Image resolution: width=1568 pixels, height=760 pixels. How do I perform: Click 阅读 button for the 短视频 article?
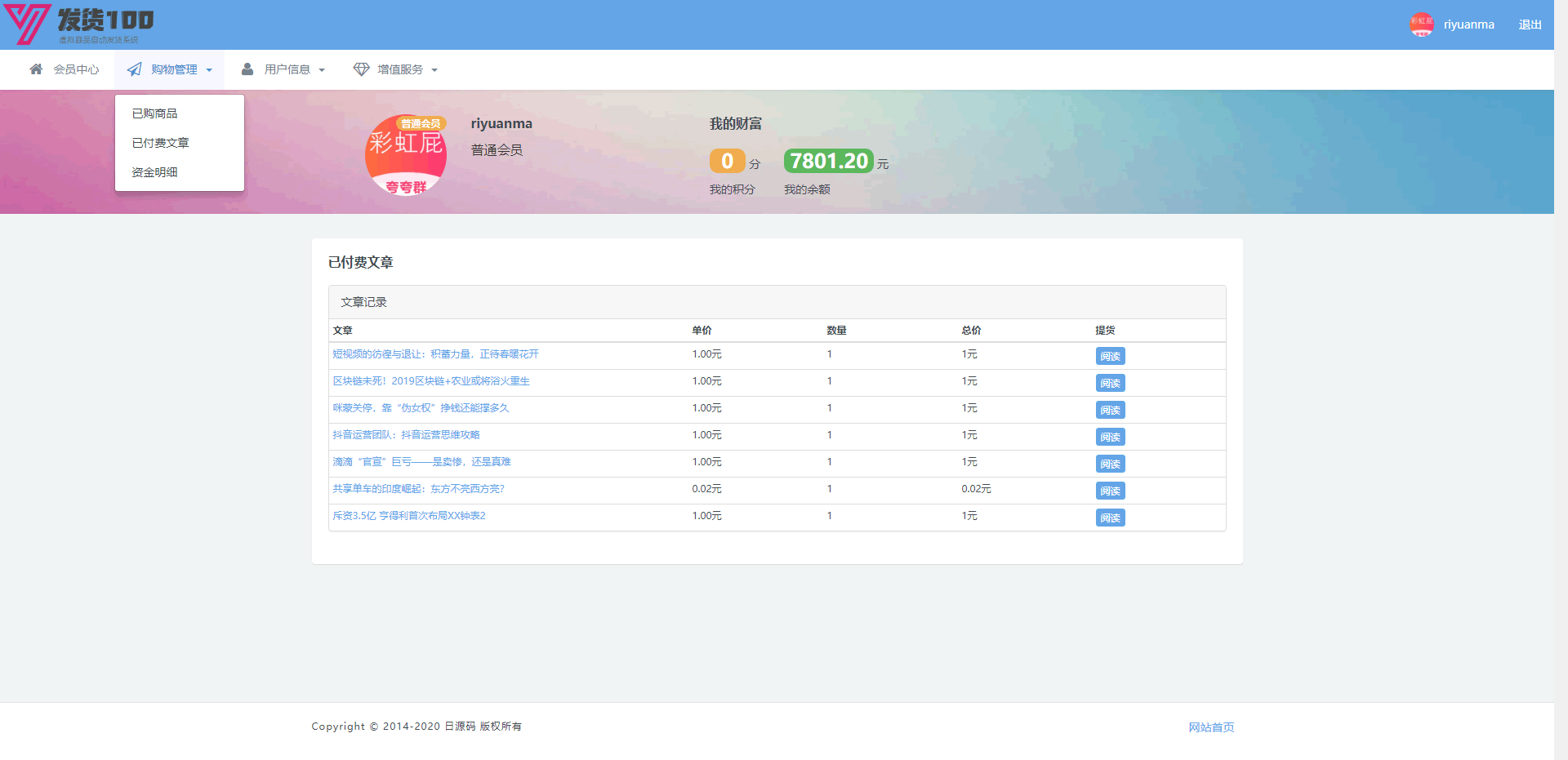click(1110, 356)
